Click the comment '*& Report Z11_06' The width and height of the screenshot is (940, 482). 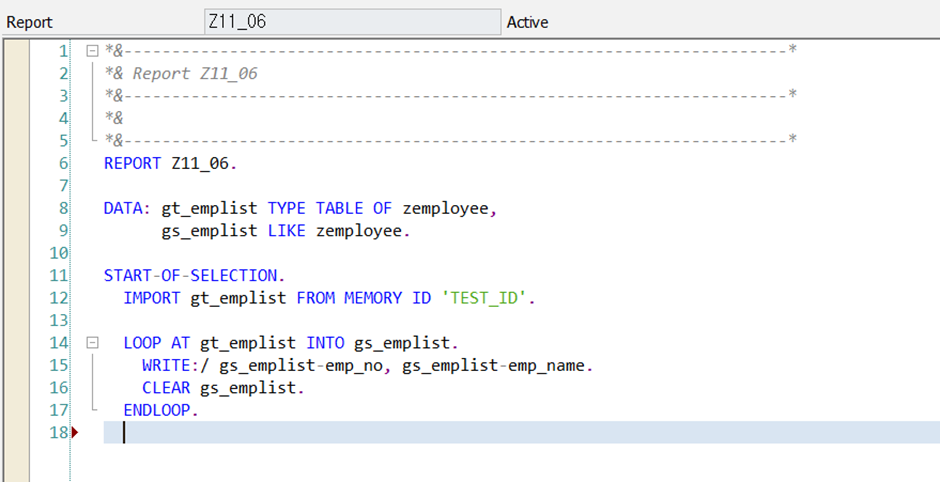pos(180,73)
